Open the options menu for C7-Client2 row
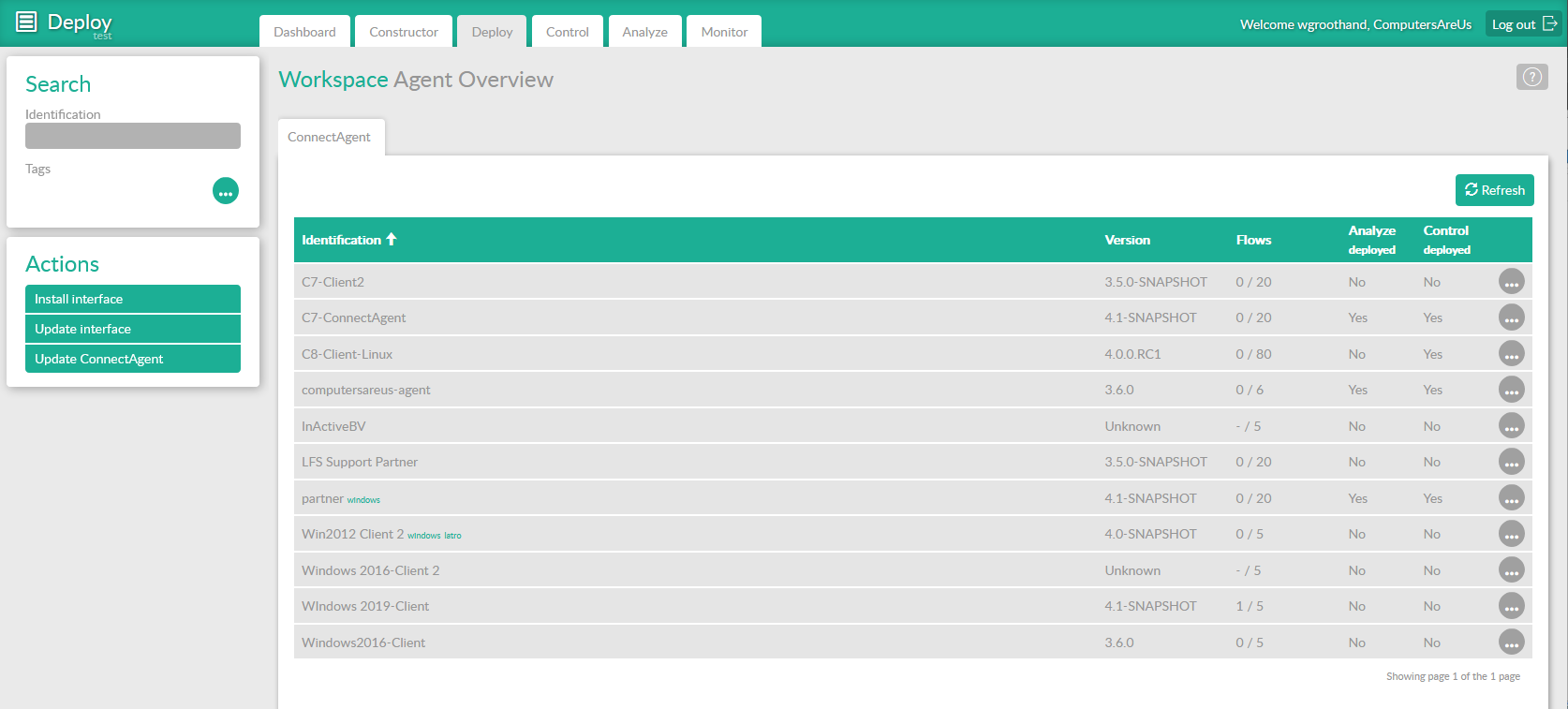Viewport: 1568px width, 709px height. point(1511,282)
